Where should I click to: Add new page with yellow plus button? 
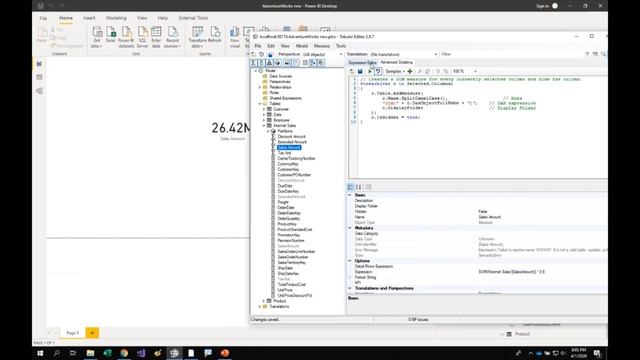click(x=92, y=333)
